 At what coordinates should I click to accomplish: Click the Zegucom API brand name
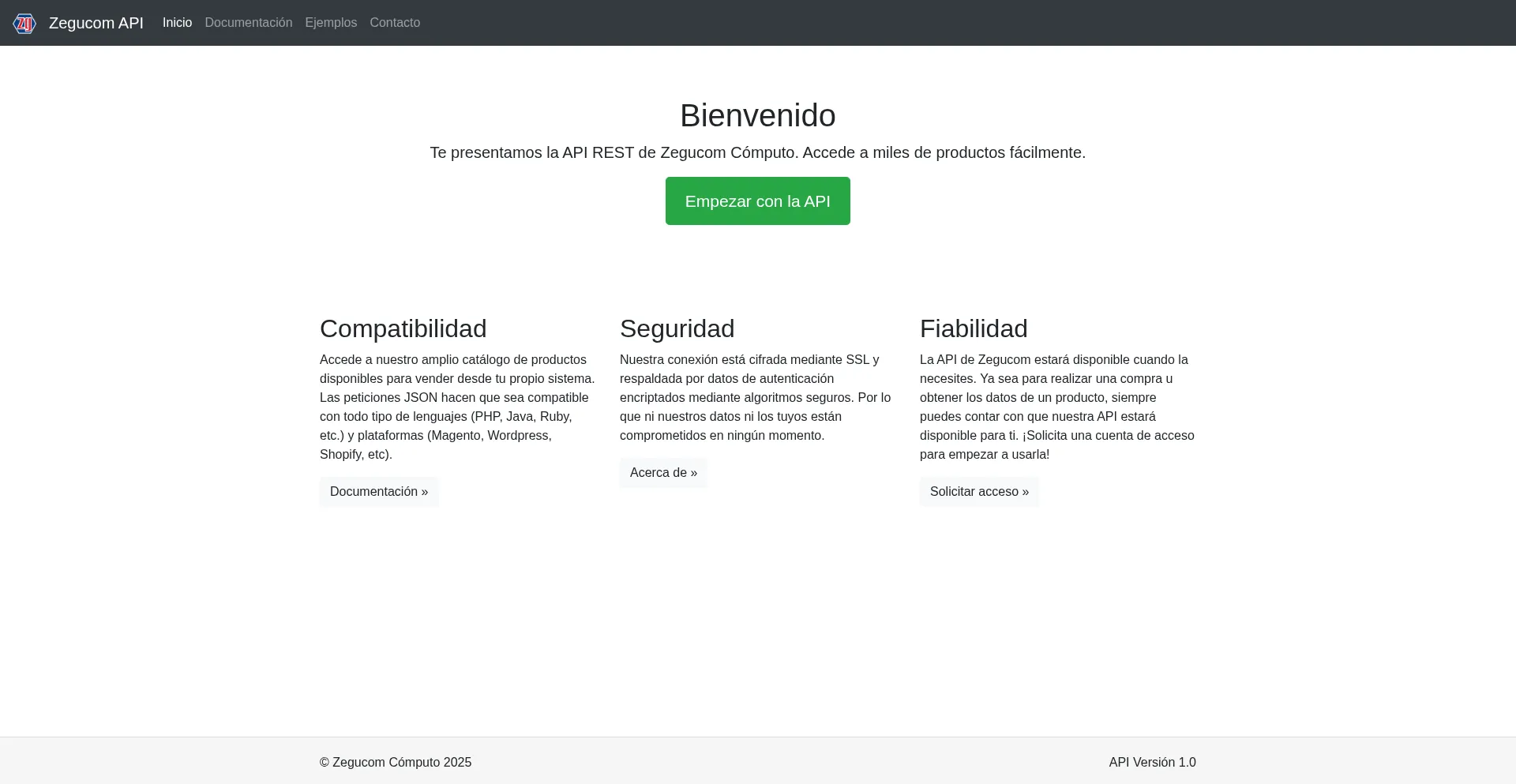coord(96,23)
